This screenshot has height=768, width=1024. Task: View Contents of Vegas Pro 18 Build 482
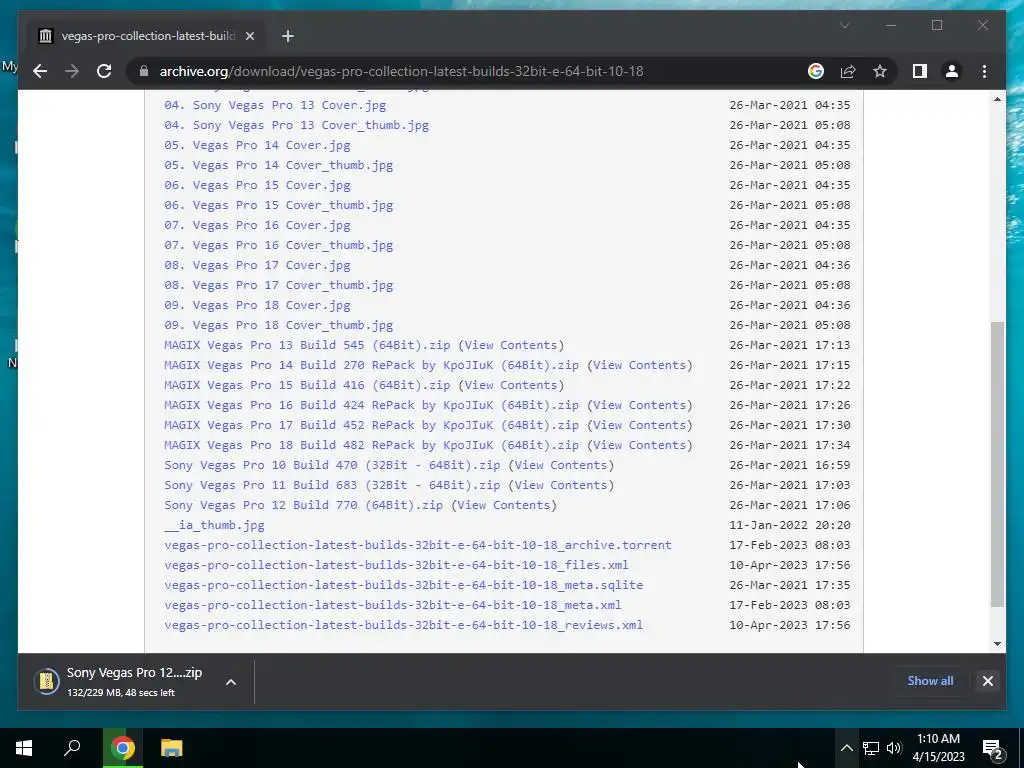(639, 445)
